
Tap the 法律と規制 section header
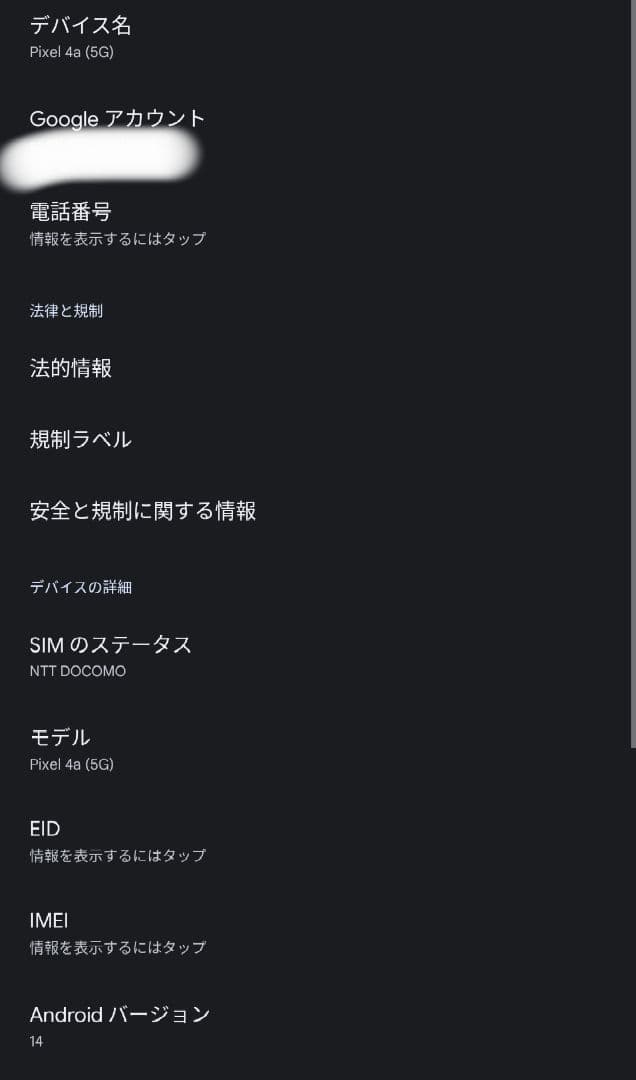pos(65,311)
